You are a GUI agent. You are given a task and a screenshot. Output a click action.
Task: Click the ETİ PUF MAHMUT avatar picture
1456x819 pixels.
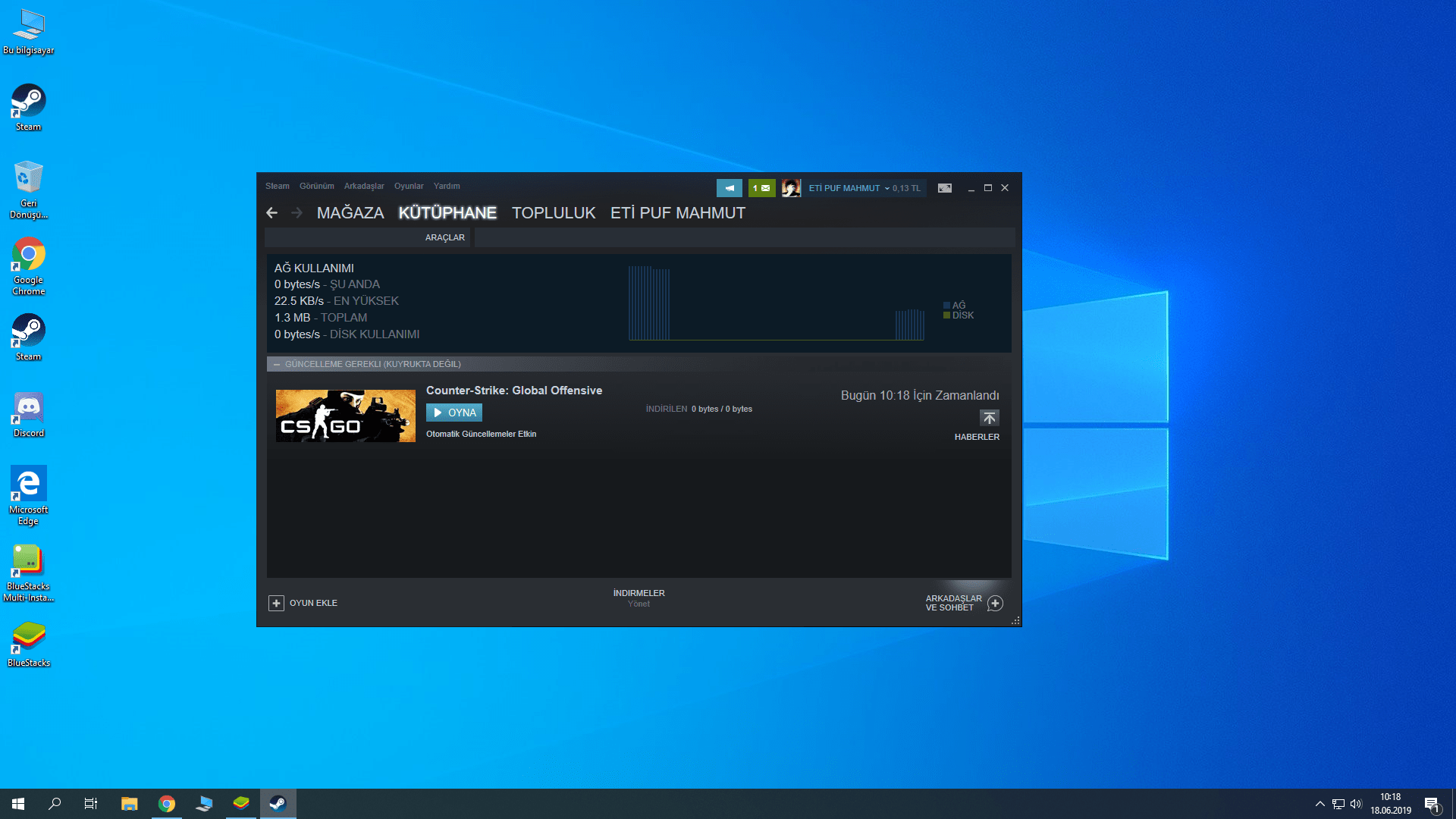click(791, 188)
